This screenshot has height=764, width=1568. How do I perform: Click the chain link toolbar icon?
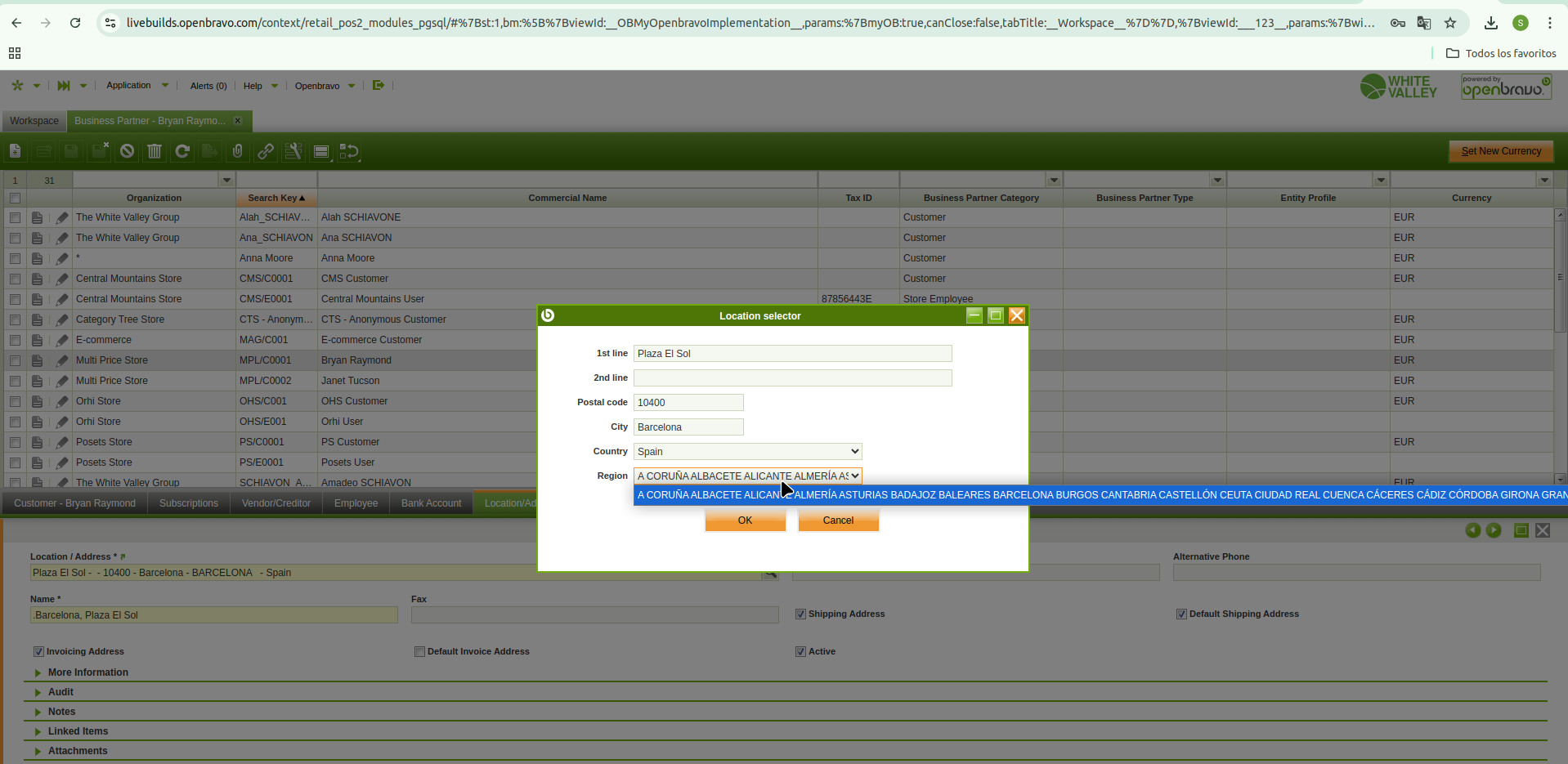(x=266, y=151)
